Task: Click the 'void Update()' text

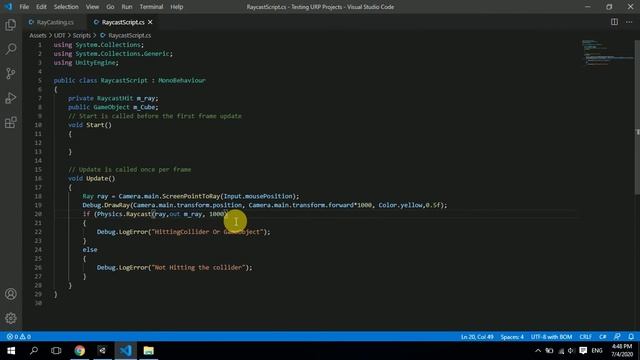Action: pyautogui.click(x=92, y=178)
